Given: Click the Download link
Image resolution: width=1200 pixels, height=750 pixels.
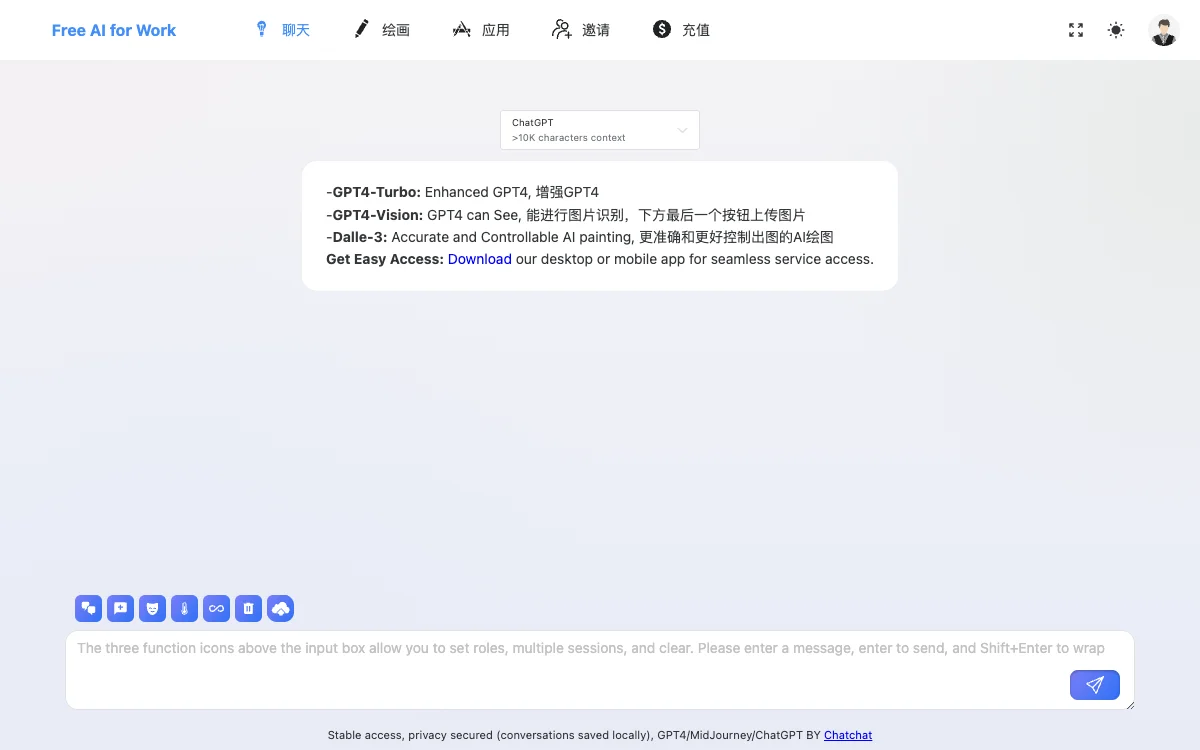Looking at the screenshot, I should point(480,259).
